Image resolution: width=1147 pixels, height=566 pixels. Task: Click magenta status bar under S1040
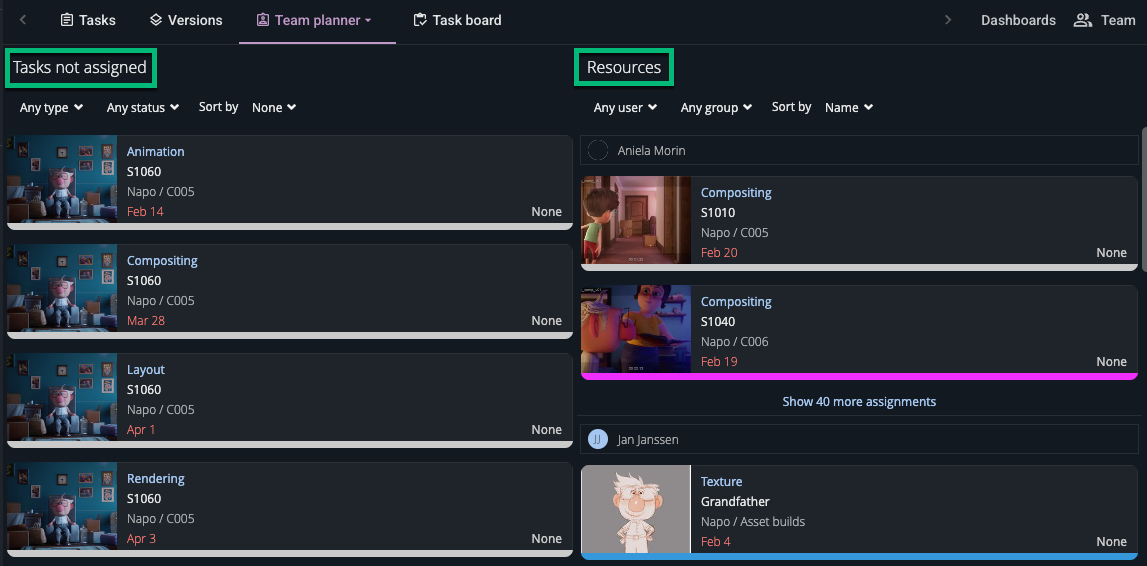[860, 376]
